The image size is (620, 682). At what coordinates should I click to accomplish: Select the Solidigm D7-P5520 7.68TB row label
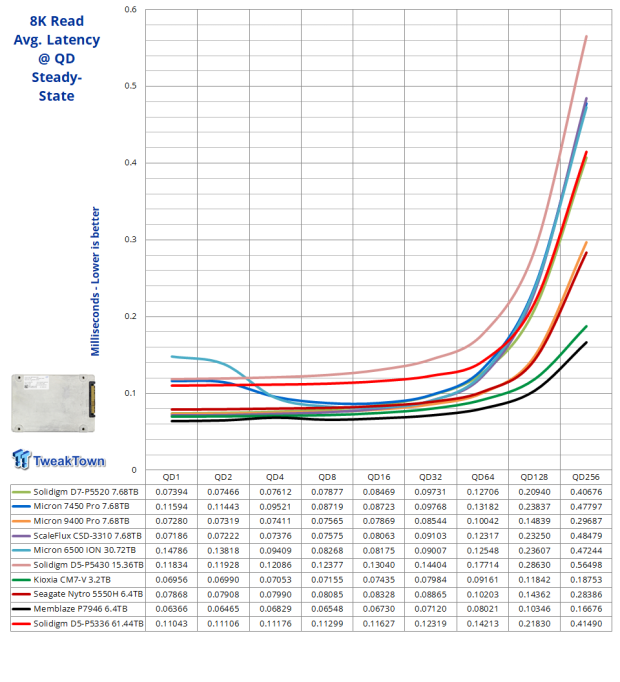[x=86, y=492]
